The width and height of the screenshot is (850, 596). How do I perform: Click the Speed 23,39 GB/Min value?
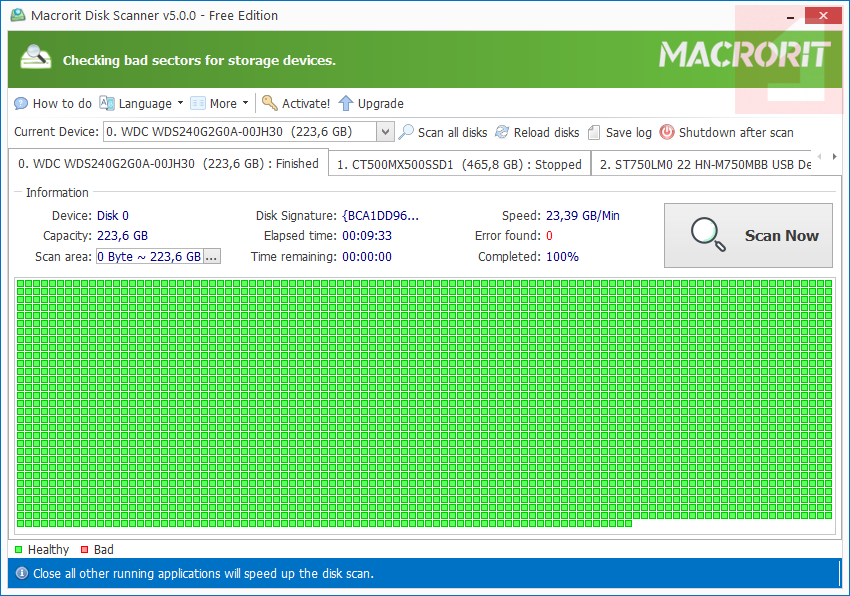pos(583,216)
